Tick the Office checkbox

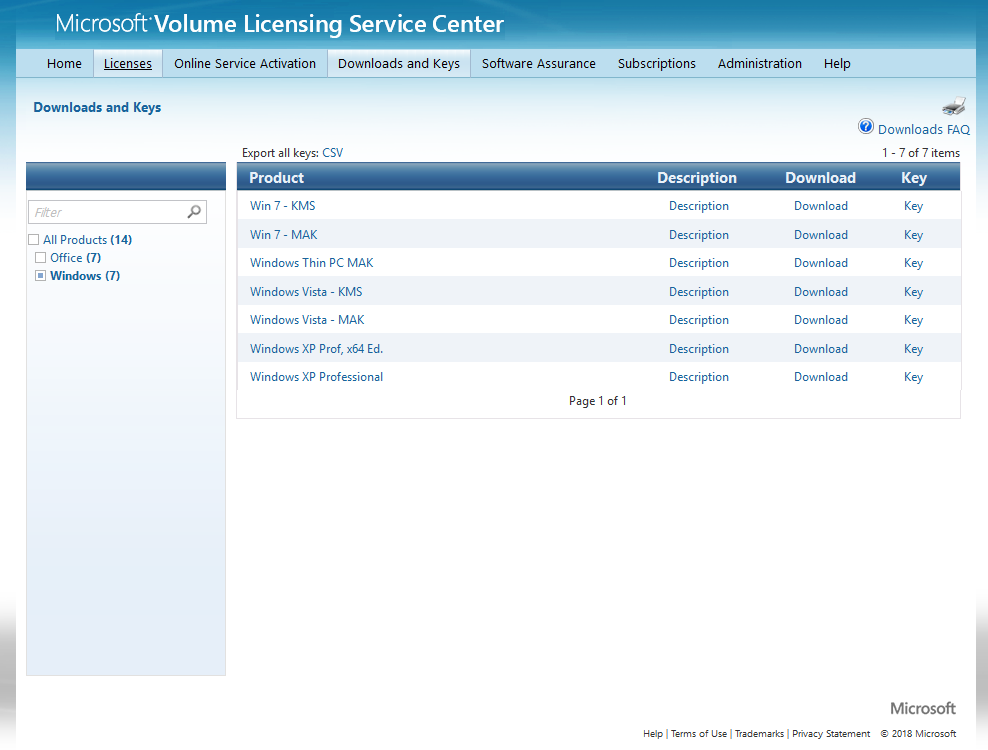(x=40, y=257)
